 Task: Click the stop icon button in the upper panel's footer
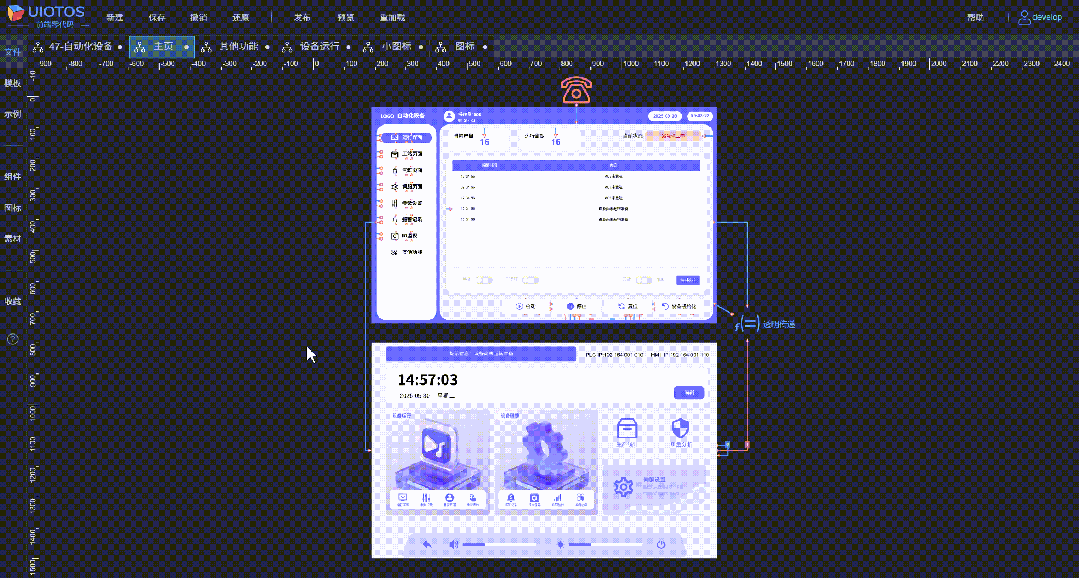(570, 306)
